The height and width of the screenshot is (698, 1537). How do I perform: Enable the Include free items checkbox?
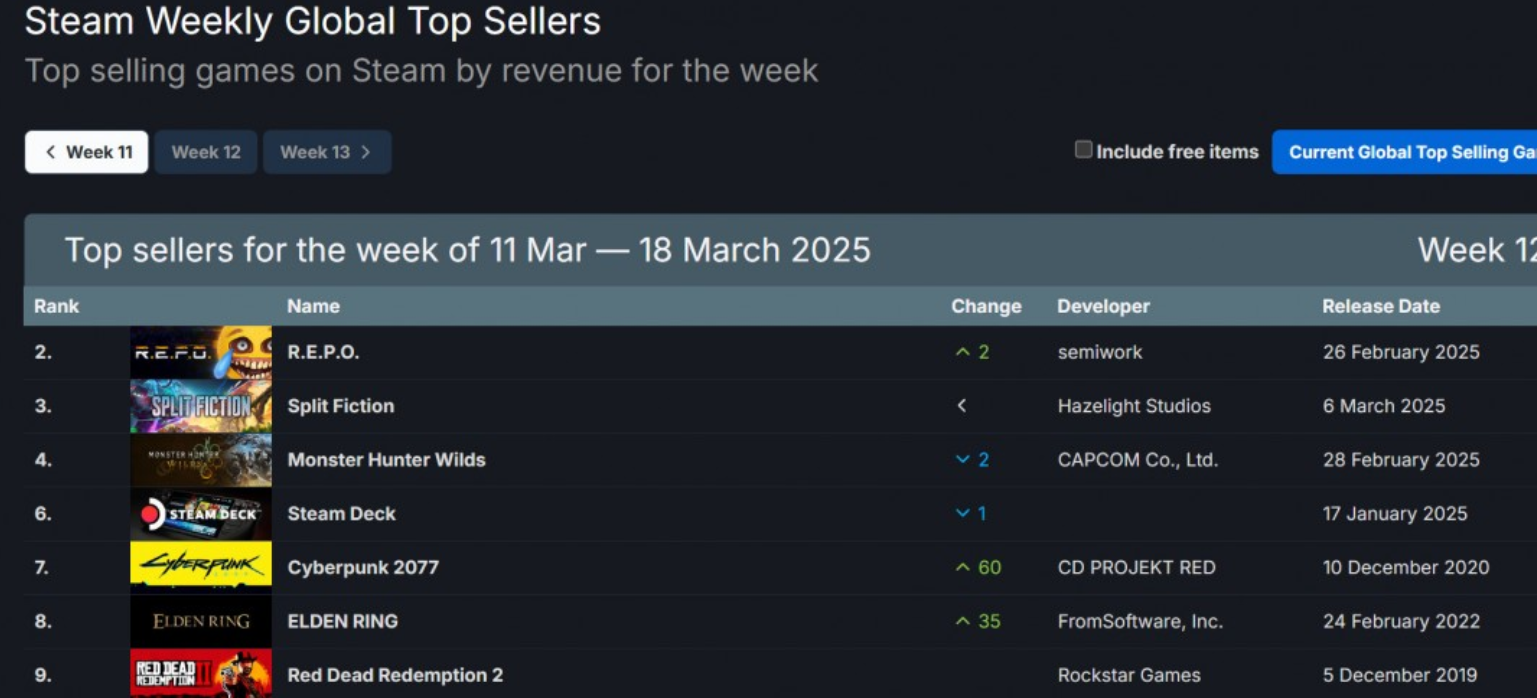1083,150
